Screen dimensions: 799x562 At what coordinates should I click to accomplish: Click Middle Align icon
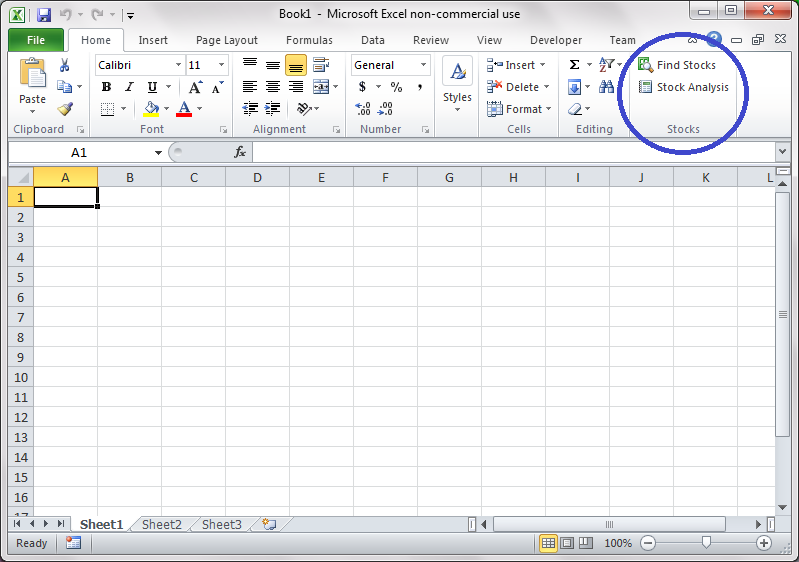[x=273, y=65]
